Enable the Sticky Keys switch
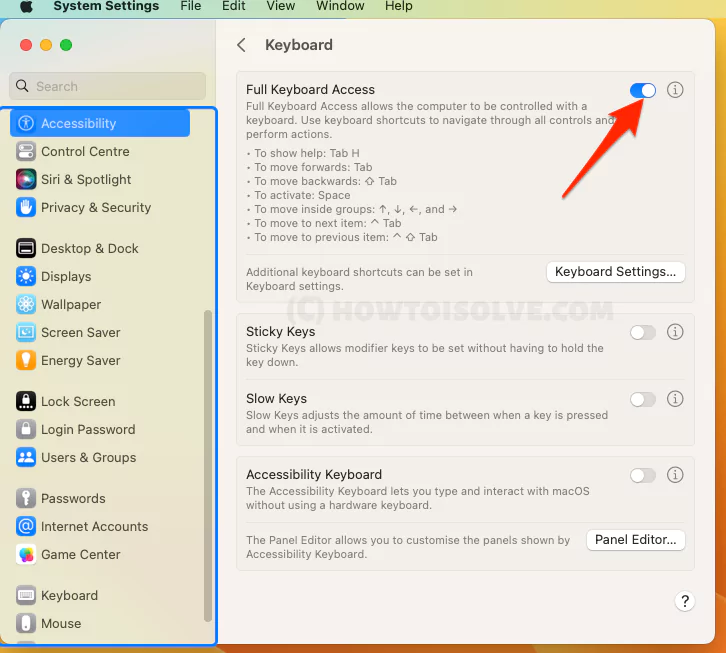Image resolution: width=726 pixels, height=653 pixels. click(x=643, y=332)
